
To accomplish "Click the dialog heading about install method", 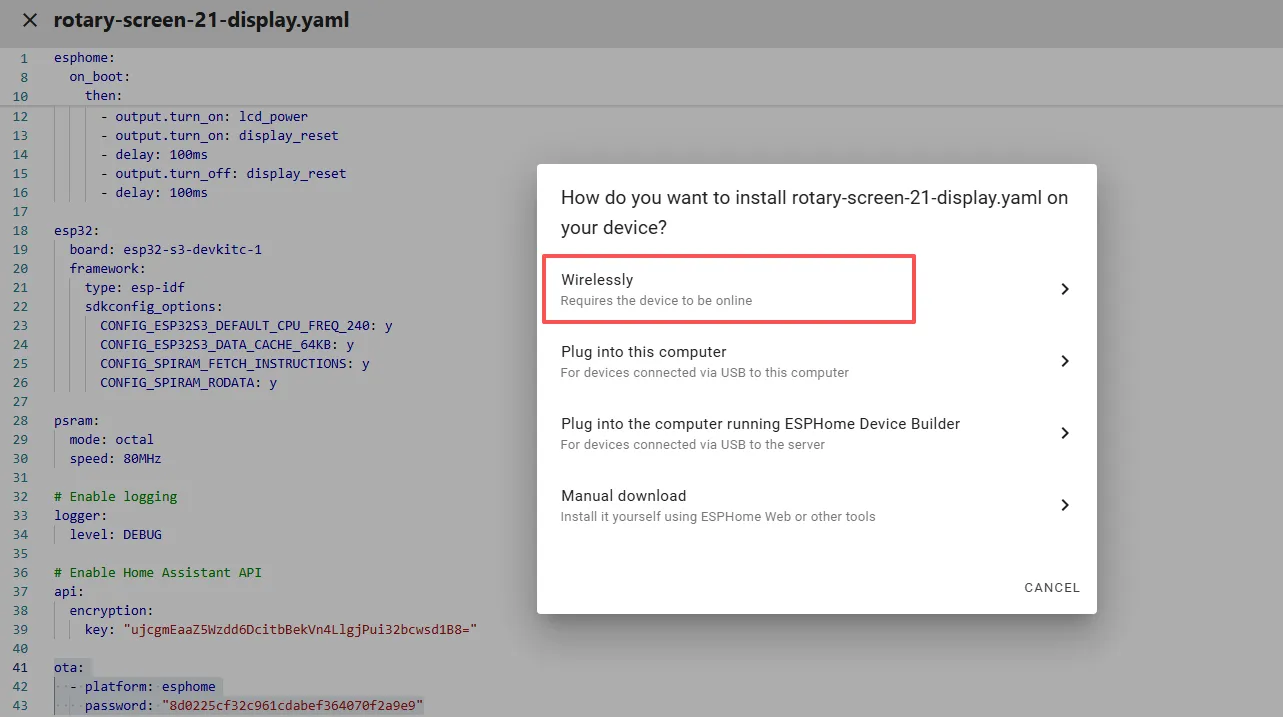I will (x=814, y=212).
